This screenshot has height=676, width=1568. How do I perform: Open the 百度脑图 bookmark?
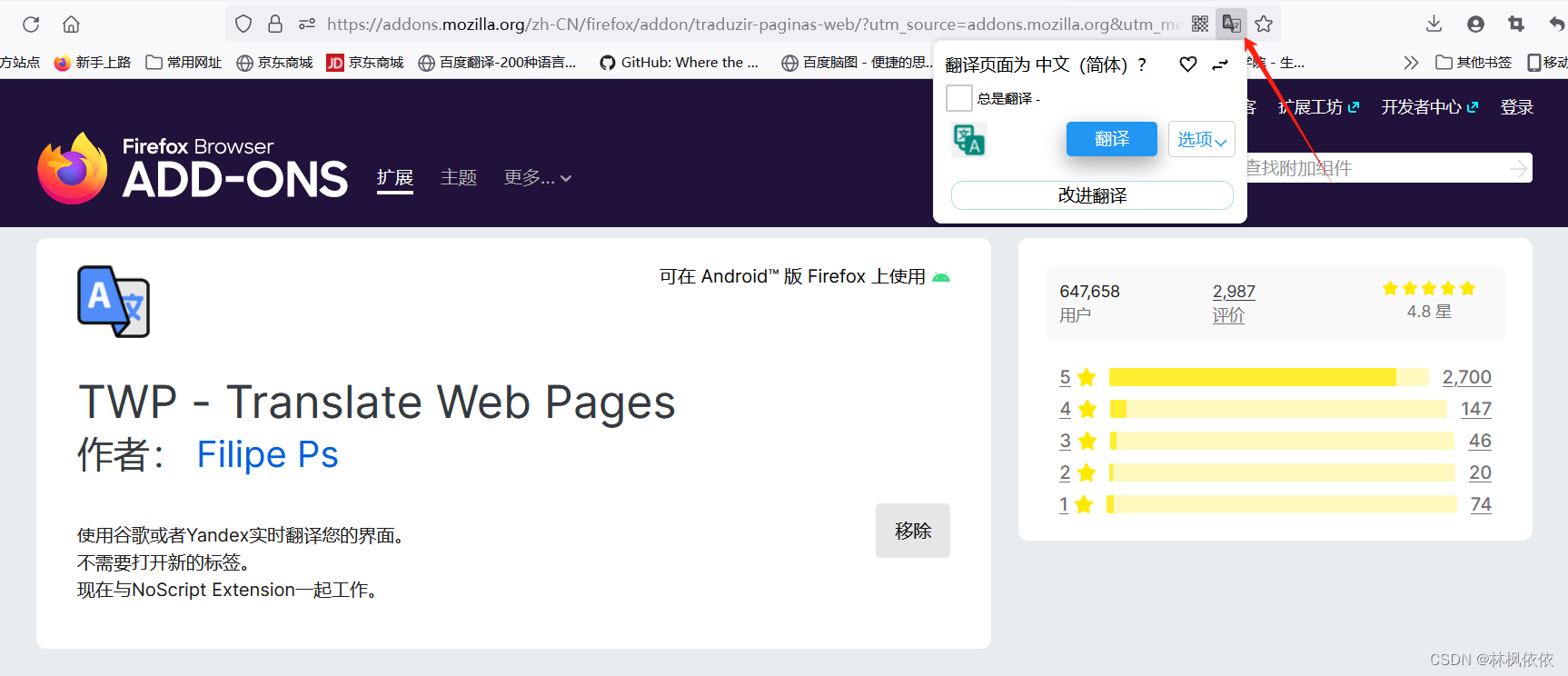tap(856, 62)
